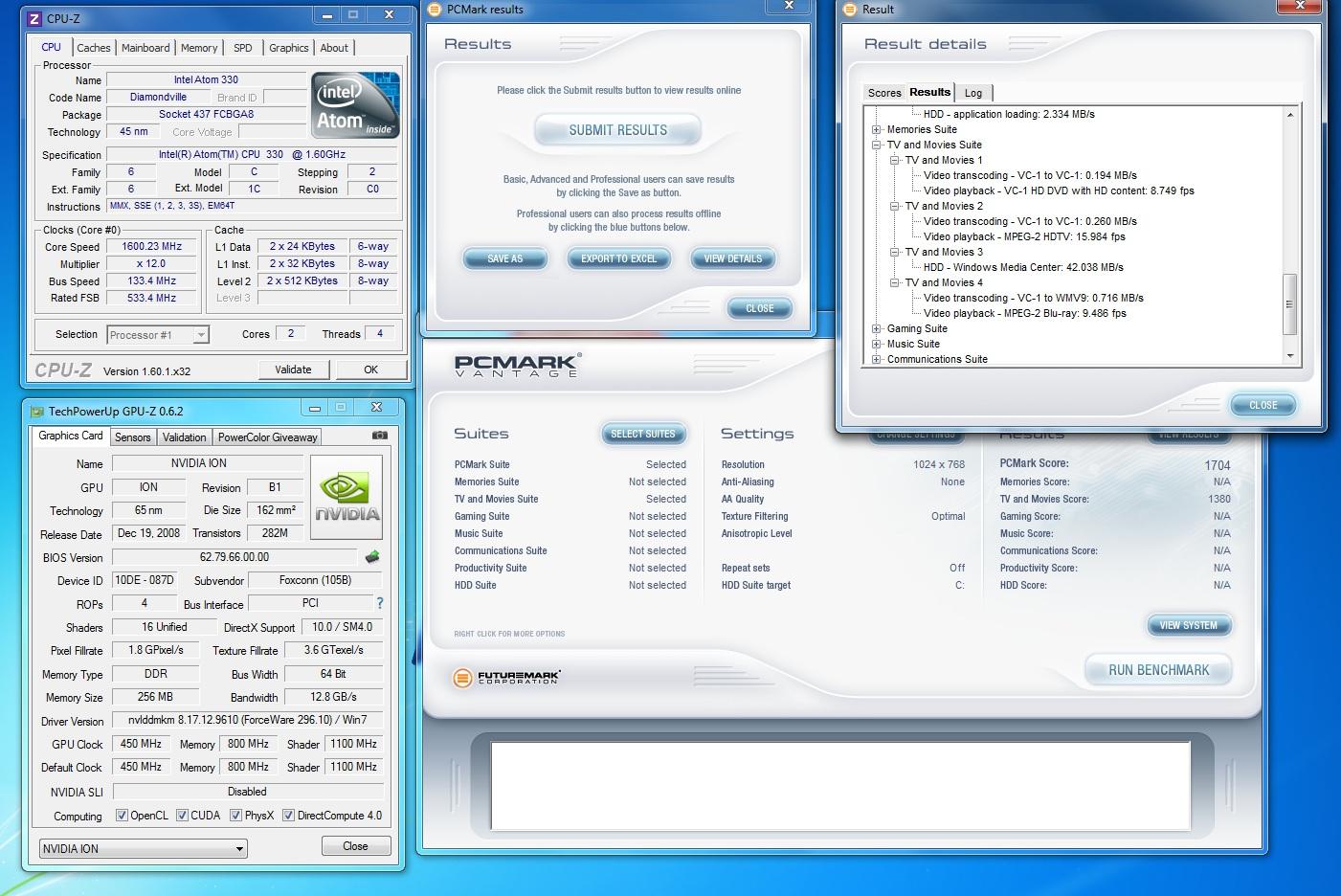The width and height of the screenshot is (1341, 896).
Task: Select the HDD Windows Media Center row
Action: pos(1023,267)
